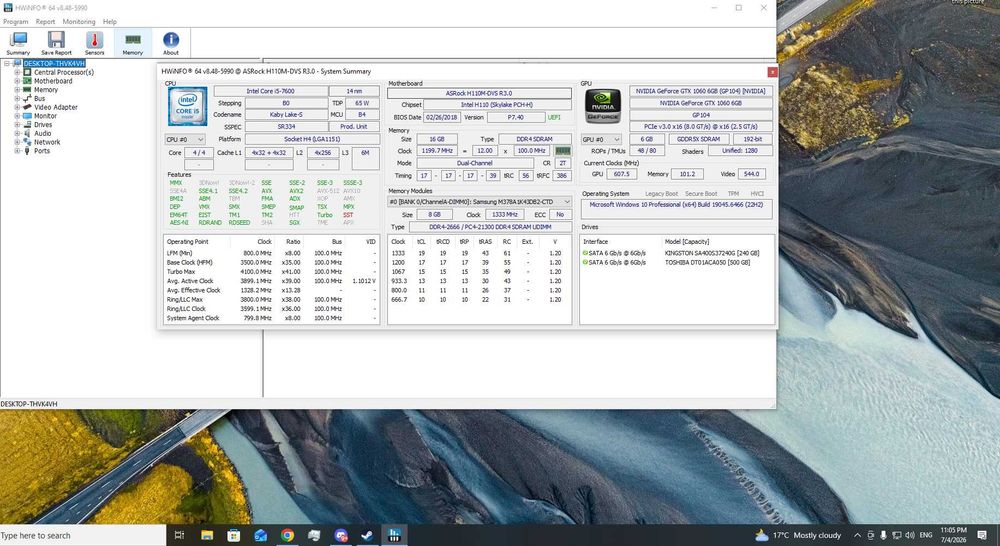Screen dimensions: 1000x546
Task: Click the Secure Boot label
Action: click(x=701, y=193)
